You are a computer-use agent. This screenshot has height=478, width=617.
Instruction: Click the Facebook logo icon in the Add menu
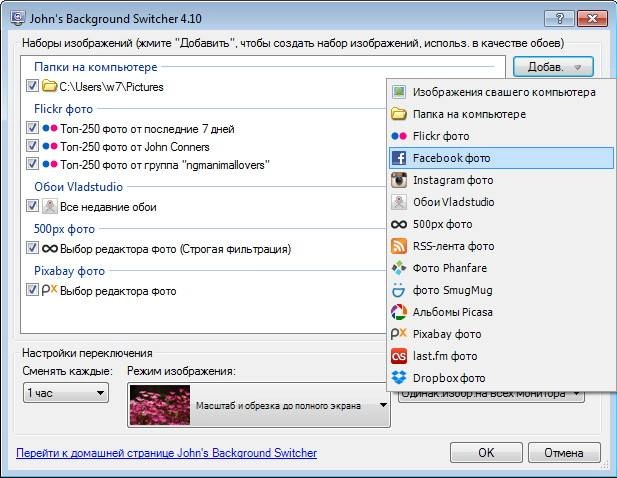click(x=399, y=158)
